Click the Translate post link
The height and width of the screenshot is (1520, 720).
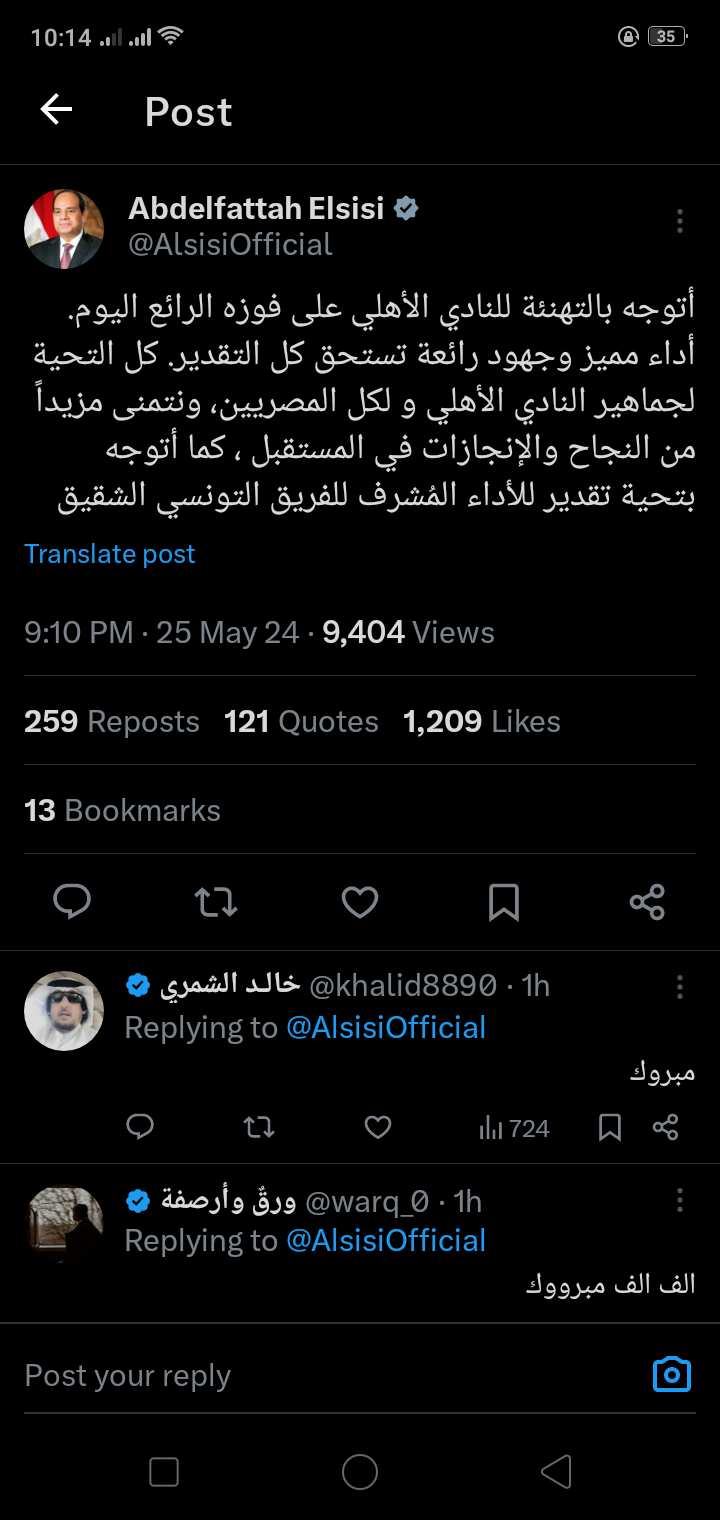110,554
